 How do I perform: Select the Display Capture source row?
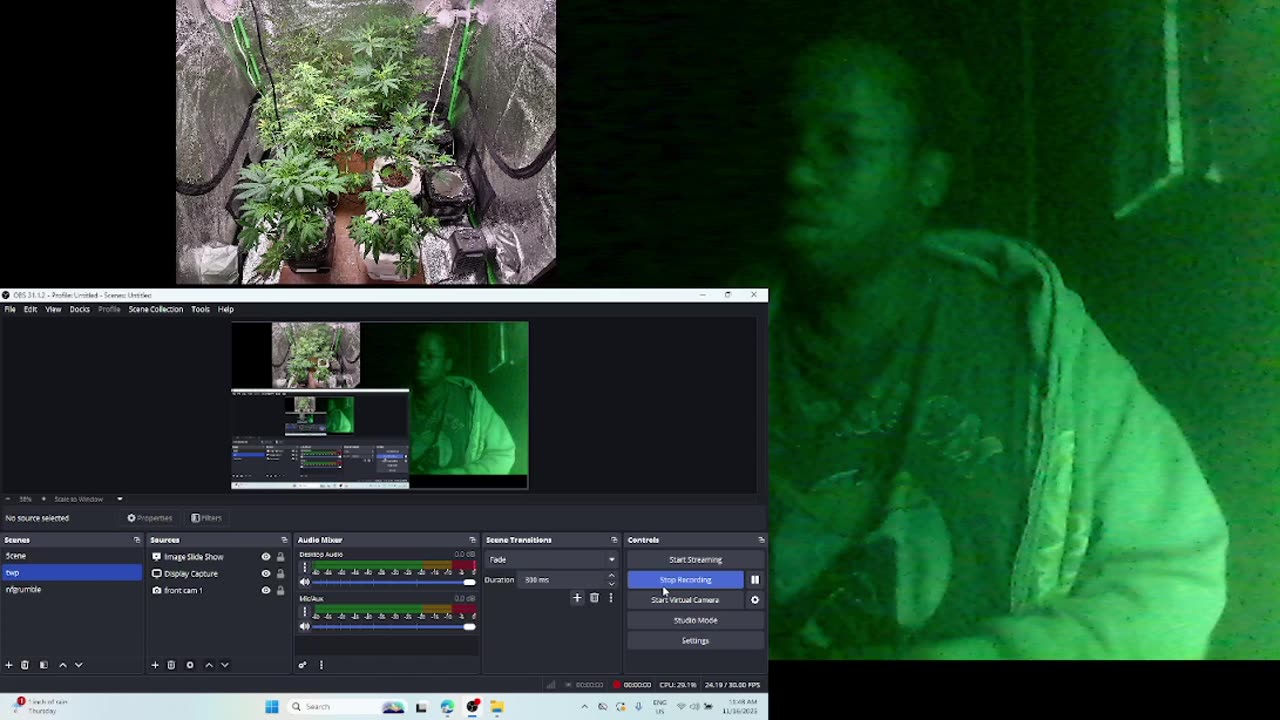217,574
